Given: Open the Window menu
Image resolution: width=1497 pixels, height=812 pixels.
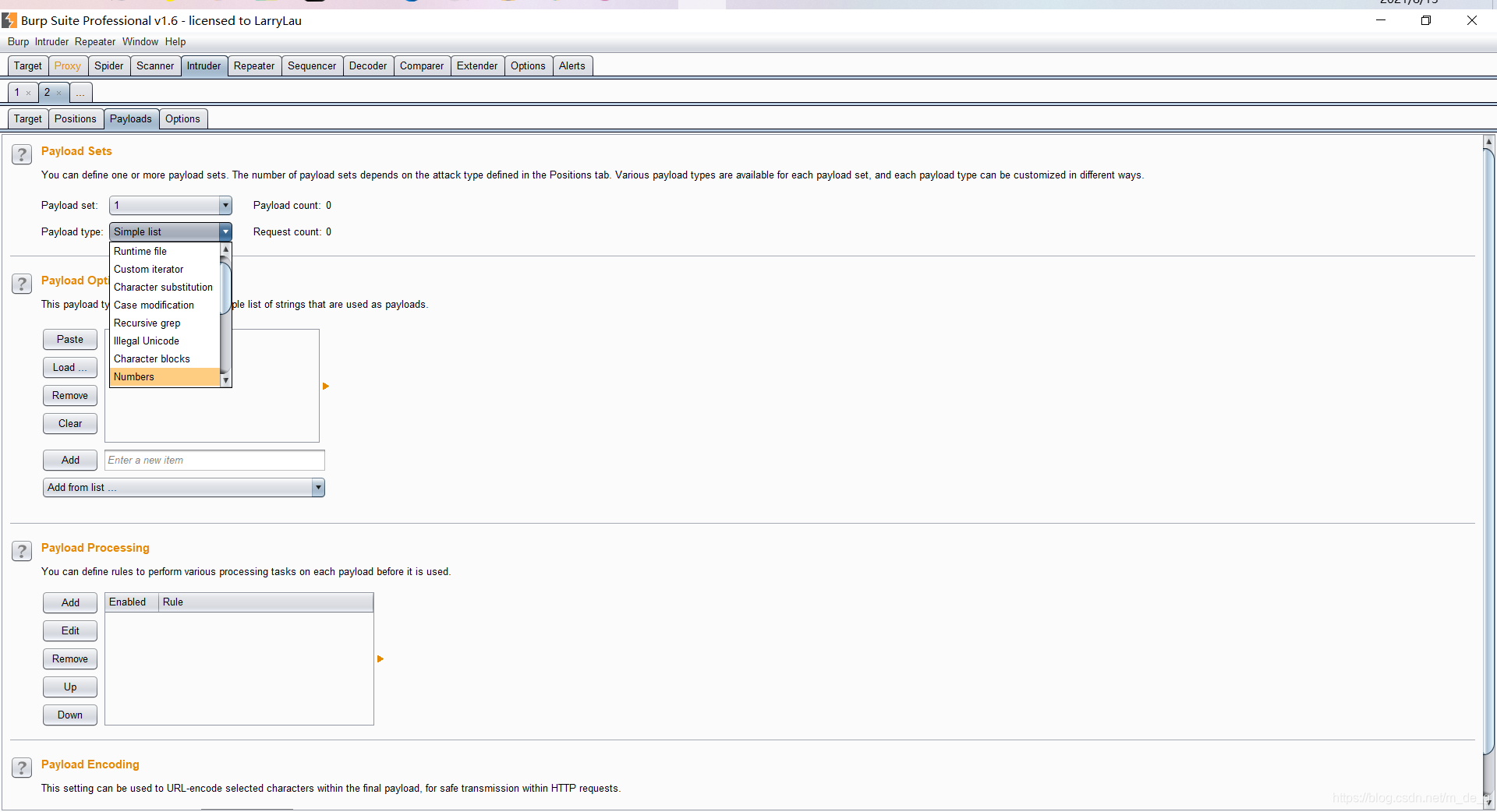Looking at the screenshot, I should coord(140,42).
